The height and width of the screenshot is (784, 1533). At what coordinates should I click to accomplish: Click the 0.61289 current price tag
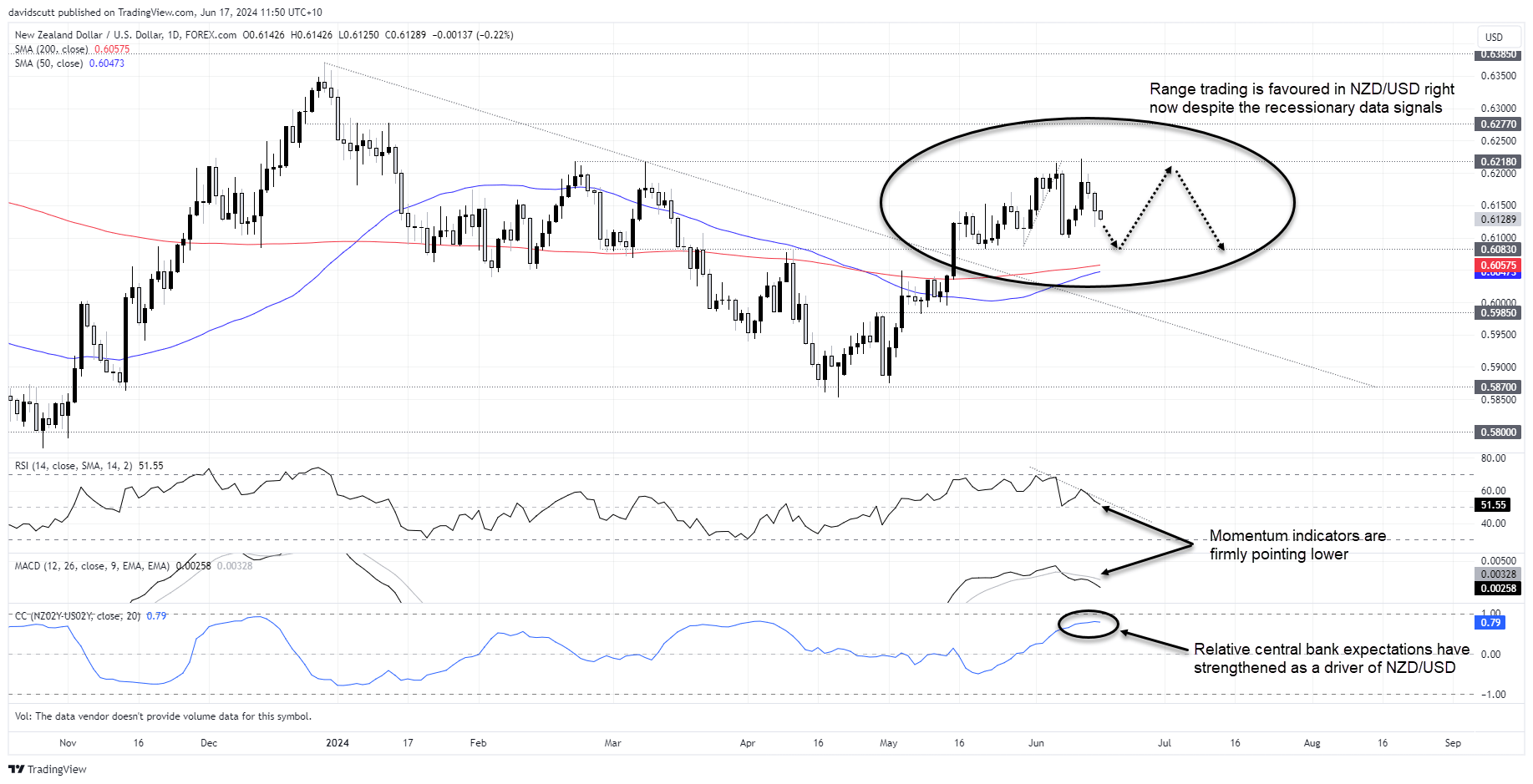pos(1498,220)
